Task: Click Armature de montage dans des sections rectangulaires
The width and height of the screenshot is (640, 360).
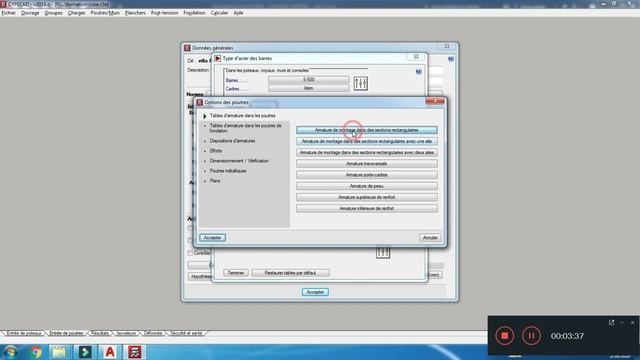Action: [x=367, y=130]
